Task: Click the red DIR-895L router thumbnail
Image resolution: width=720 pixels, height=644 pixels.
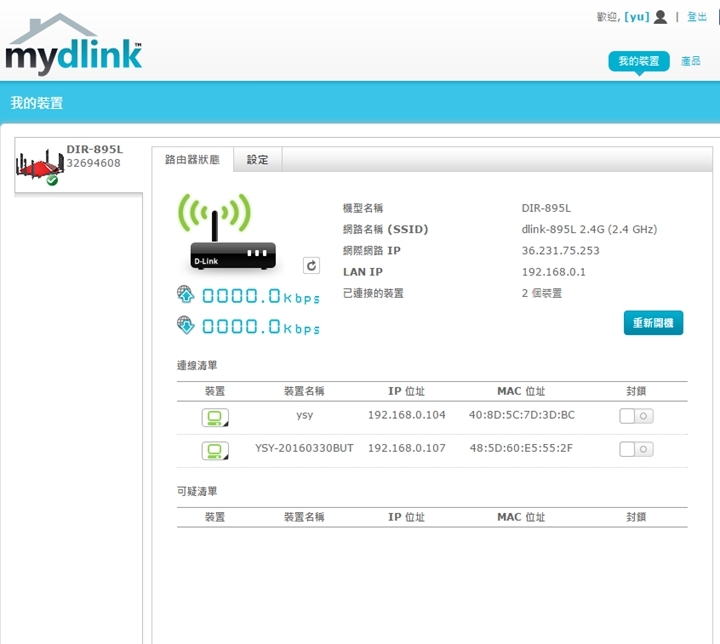Action: 40,166
